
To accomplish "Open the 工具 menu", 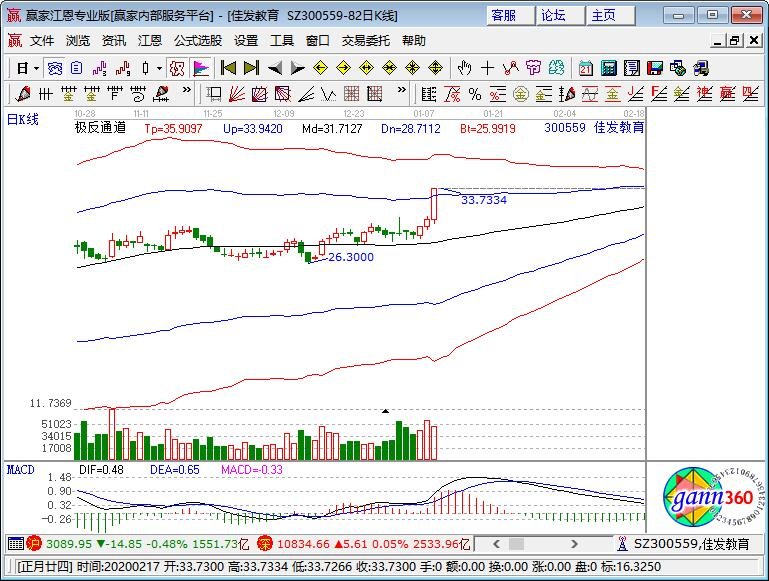I will [x=282, y=41].
